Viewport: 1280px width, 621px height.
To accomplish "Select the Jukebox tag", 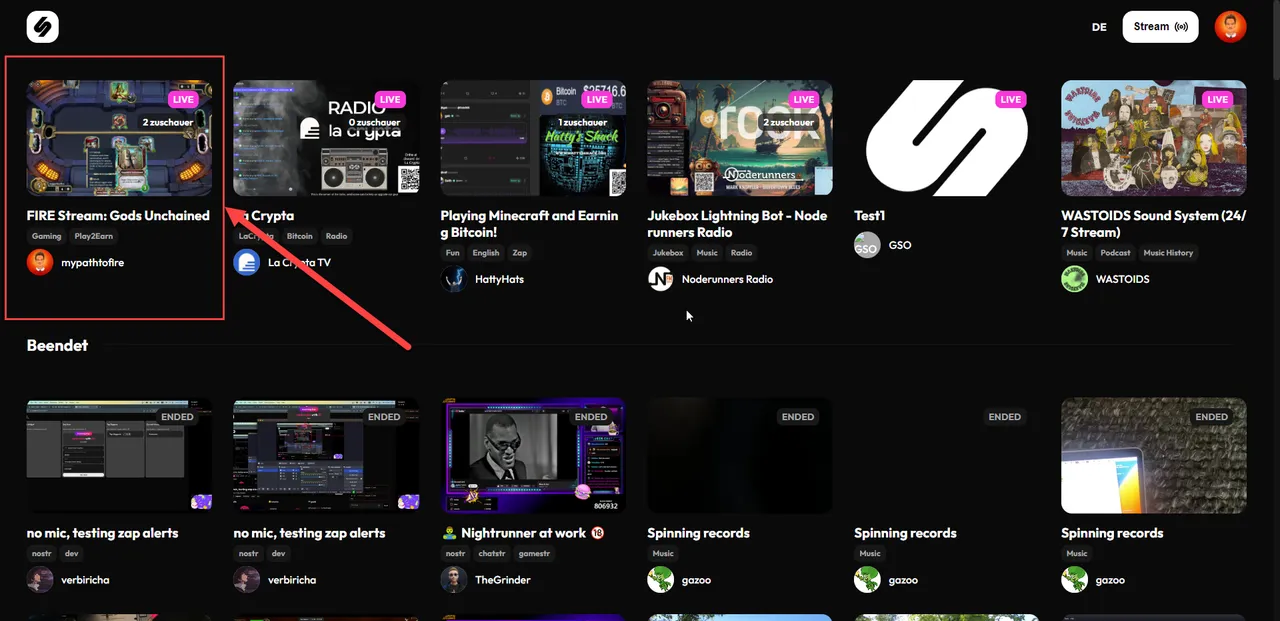I will click(x=669, y=253).
